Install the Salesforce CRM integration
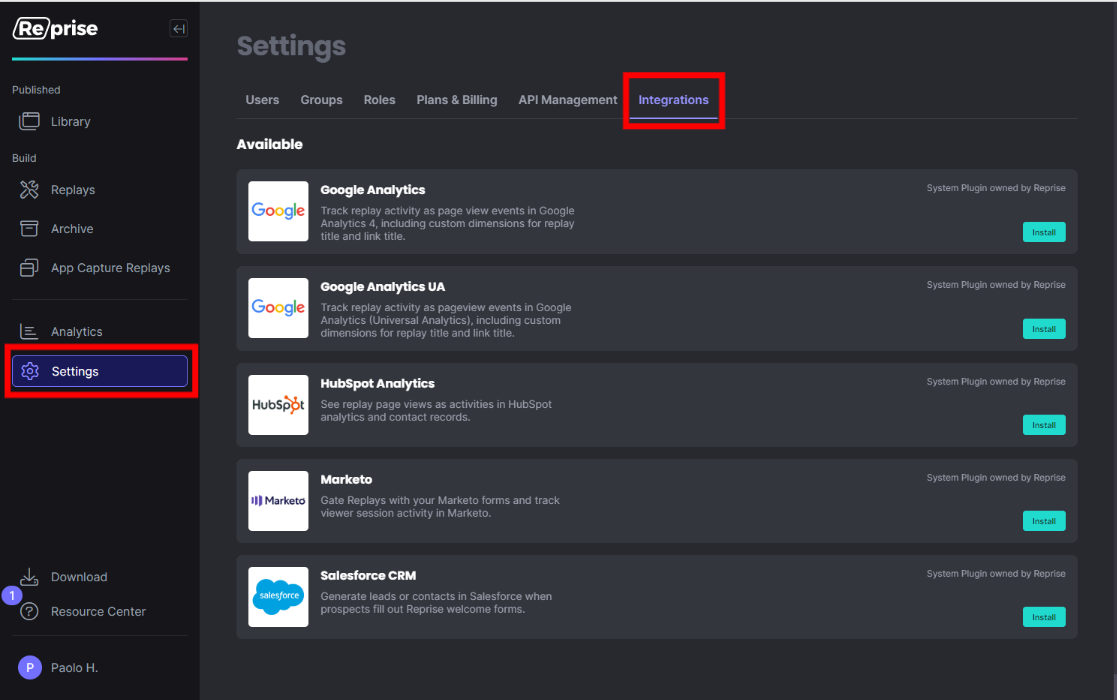This screenshot has width=1117, height=700. (1043, 617)
